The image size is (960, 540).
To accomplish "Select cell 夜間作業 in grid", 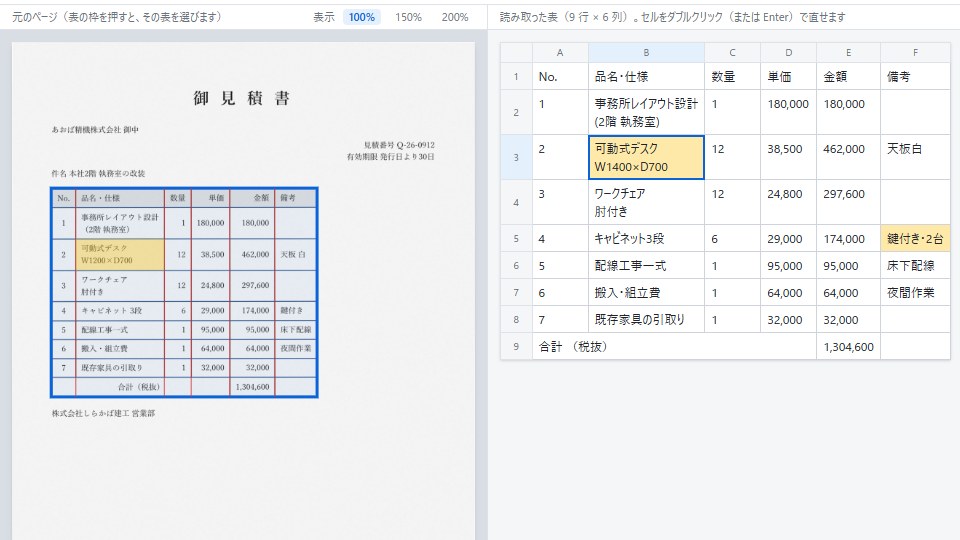I will [x=915, y=292].
